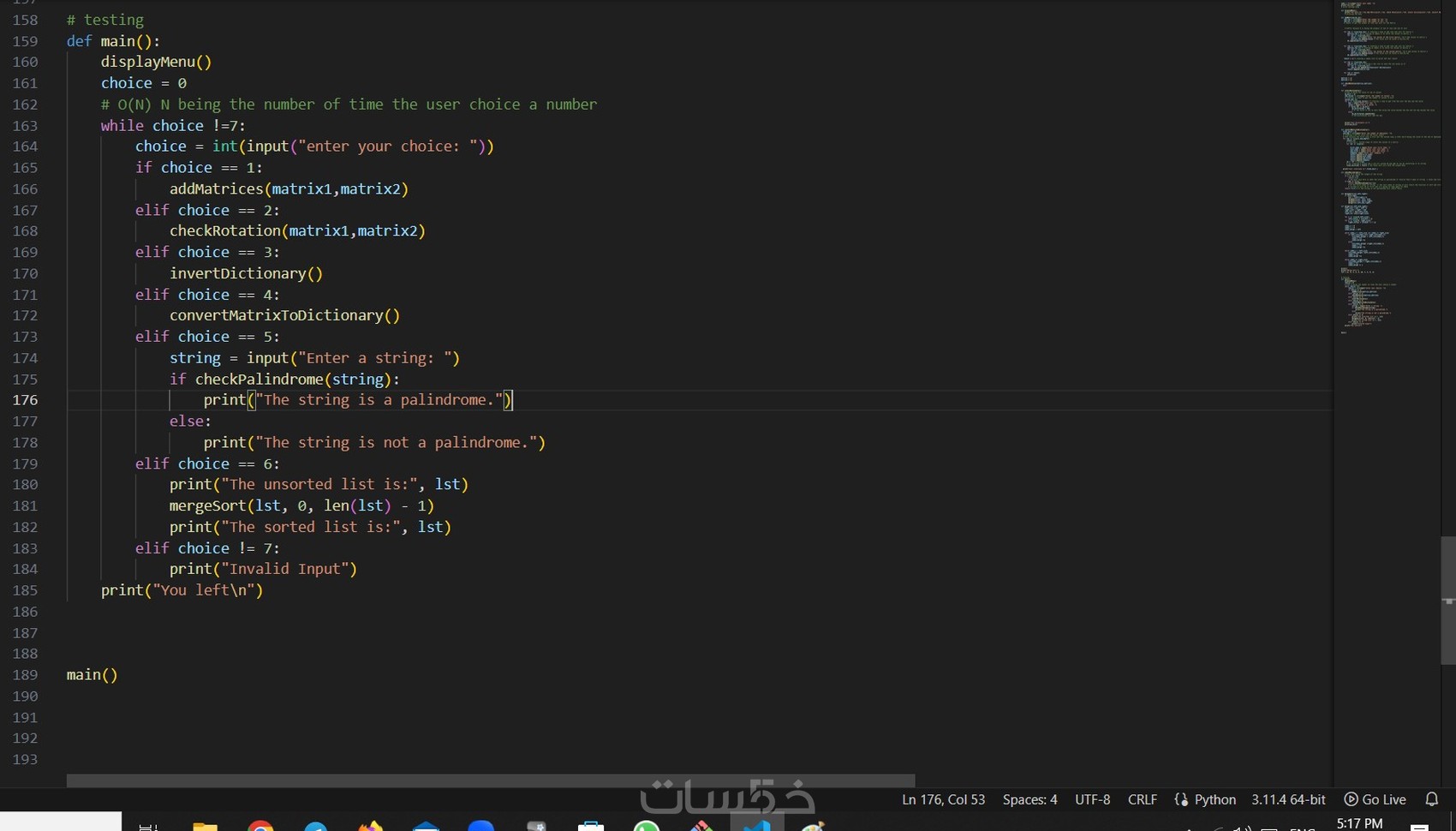Viewport: 1456px width, 831px height.
Task: Launch Firefox from the taskbar
Action: click(370, 827)
